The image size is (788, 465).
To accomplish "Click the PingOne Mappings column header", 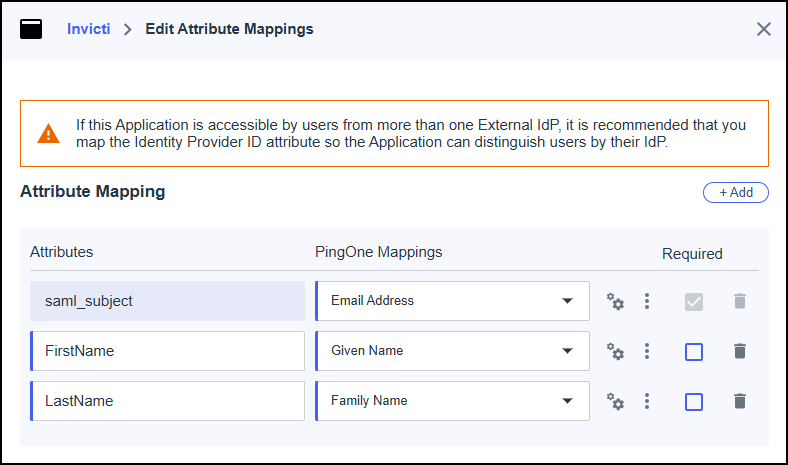I will click(378, 252).
